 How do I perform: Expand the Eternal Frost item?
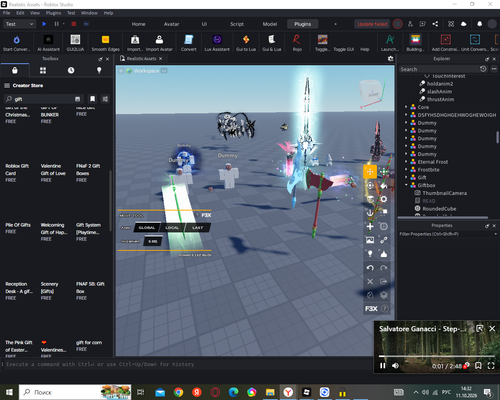coord(406,162)
